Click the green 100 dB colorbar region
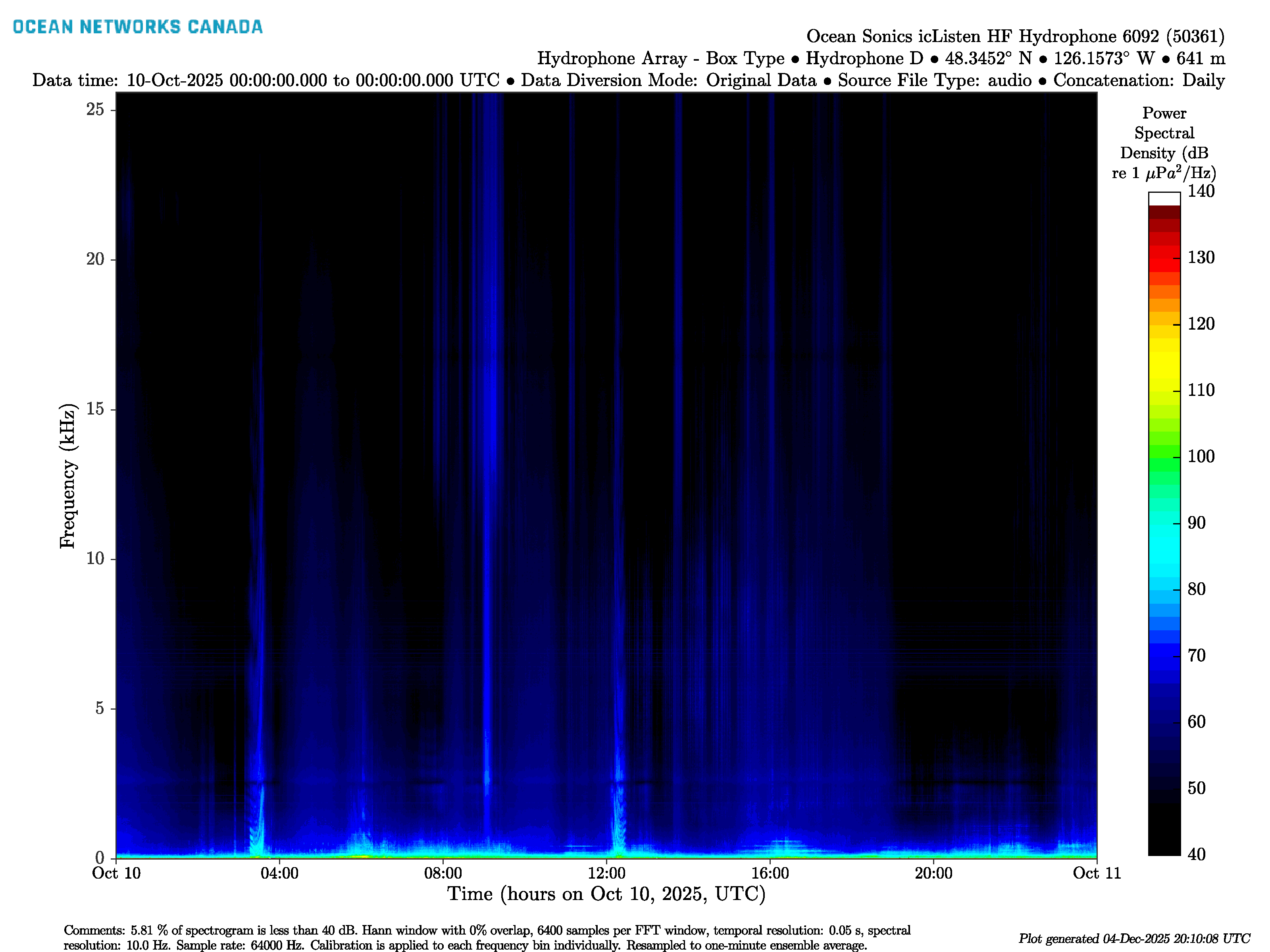The height and width of the screenshot is (952, 1270). point(1164,457)
